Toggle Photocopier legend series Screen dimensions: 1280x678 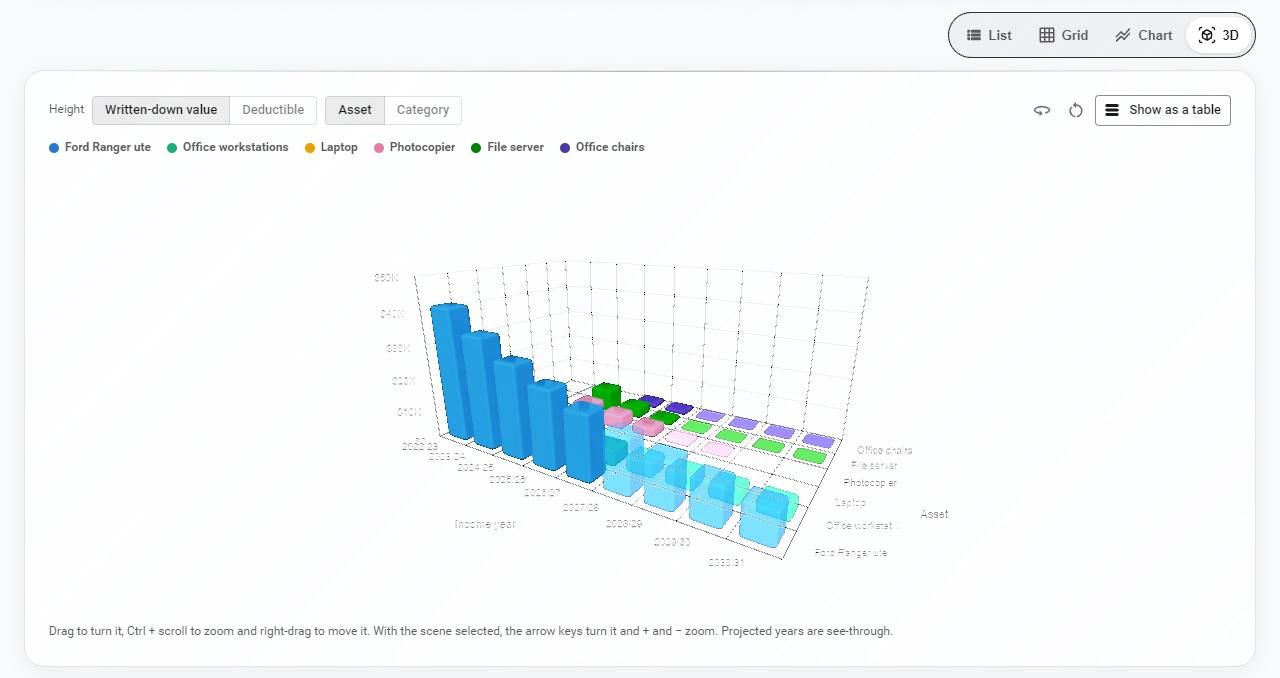415,147
